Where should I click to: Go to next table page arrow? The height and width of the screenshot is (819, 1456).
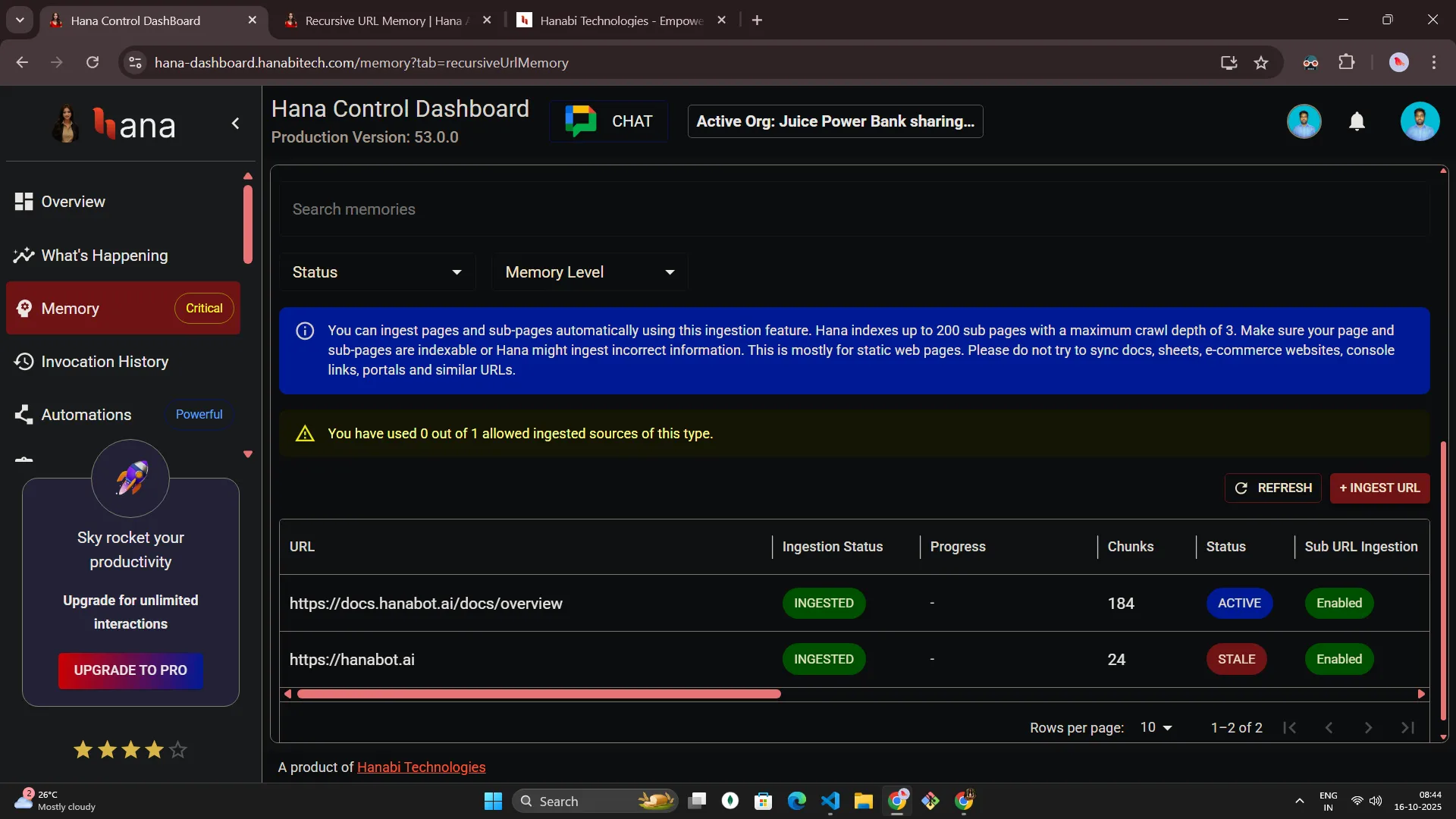coord(1368,728)
